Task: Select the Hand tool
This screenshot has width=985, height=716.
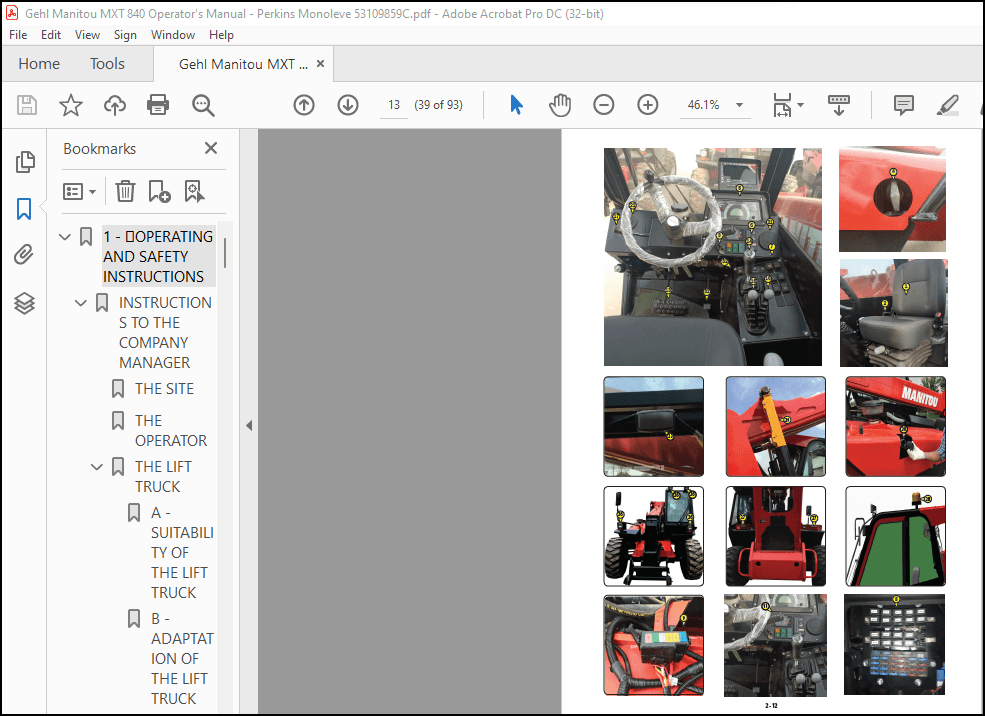Action: click(x=560, y=104)
